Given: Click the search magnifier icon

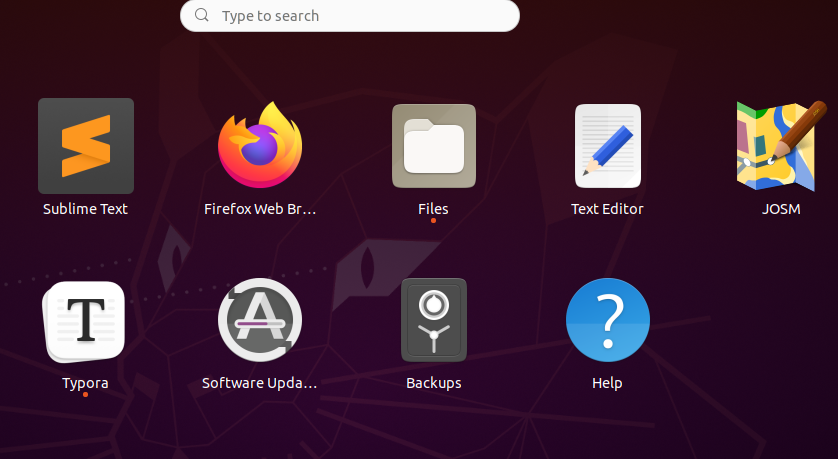Looking at the screenshot, I should pyautogui.click(x=201, y=15).
